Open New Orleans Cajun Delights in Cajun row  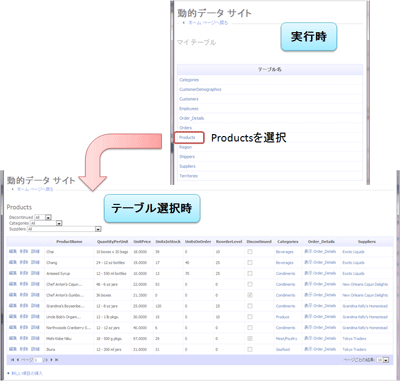365,285
